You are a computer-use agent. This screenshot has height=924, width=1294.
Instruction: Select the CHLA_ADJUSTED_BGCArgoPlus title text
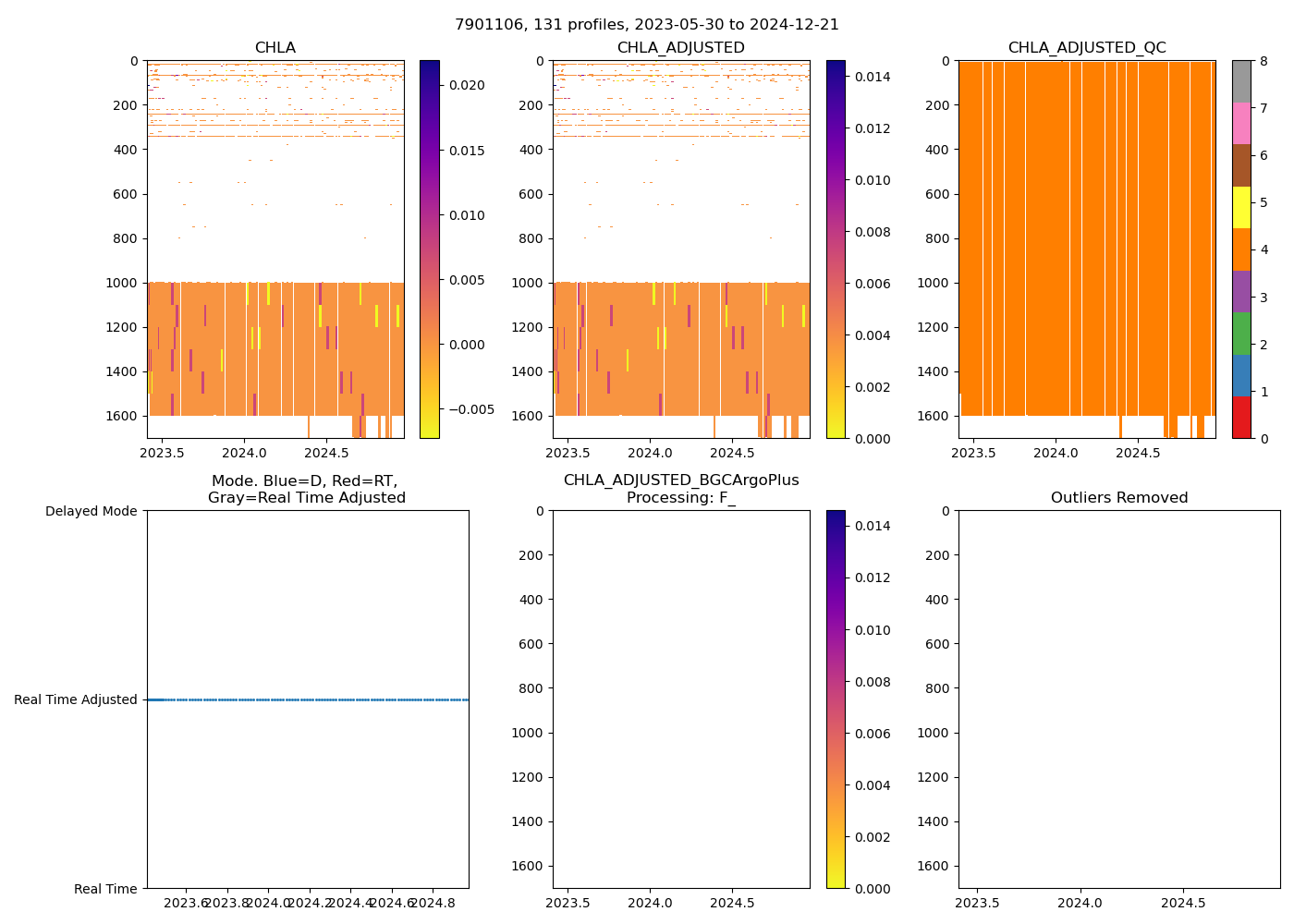[x=681, y=480]
